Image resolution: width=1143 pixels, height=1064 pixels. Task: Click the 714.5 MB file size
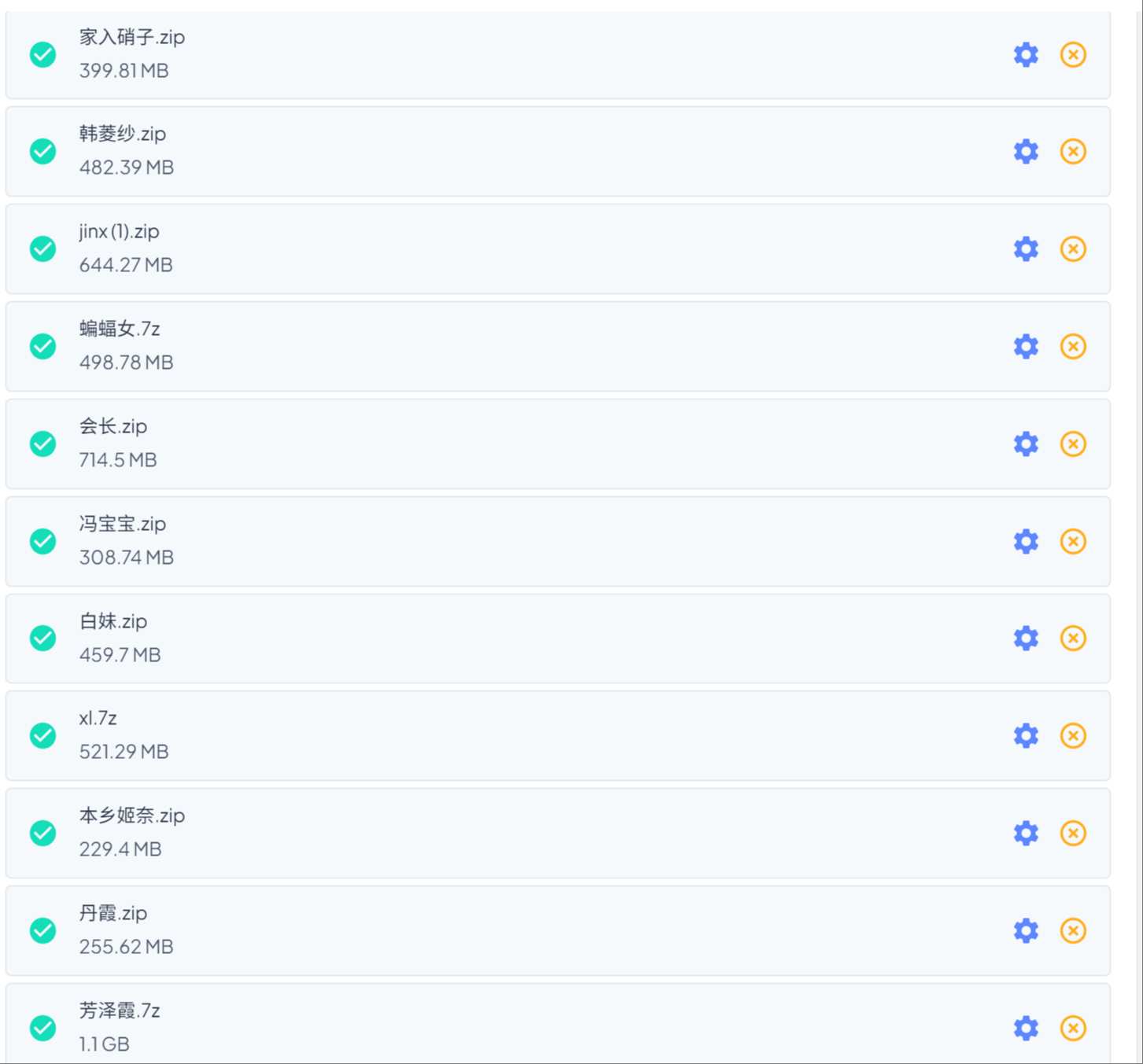pyautogui.click(x=118, y=459)
